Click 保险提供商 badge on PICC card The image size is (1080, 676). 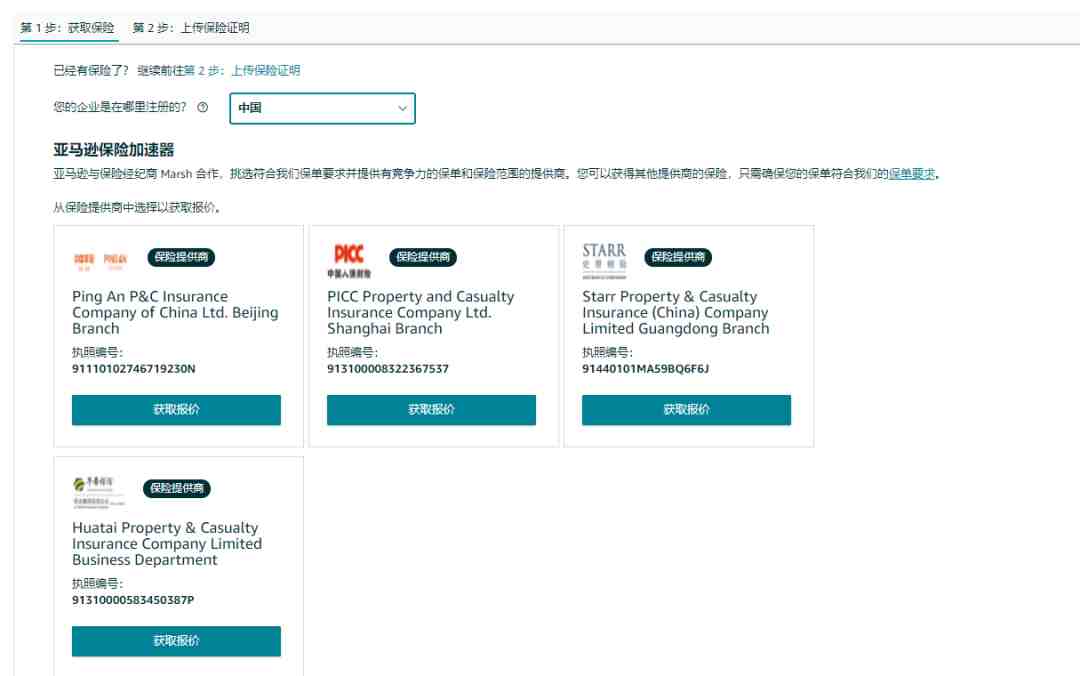pyautogui.click(x=423, y=257)
